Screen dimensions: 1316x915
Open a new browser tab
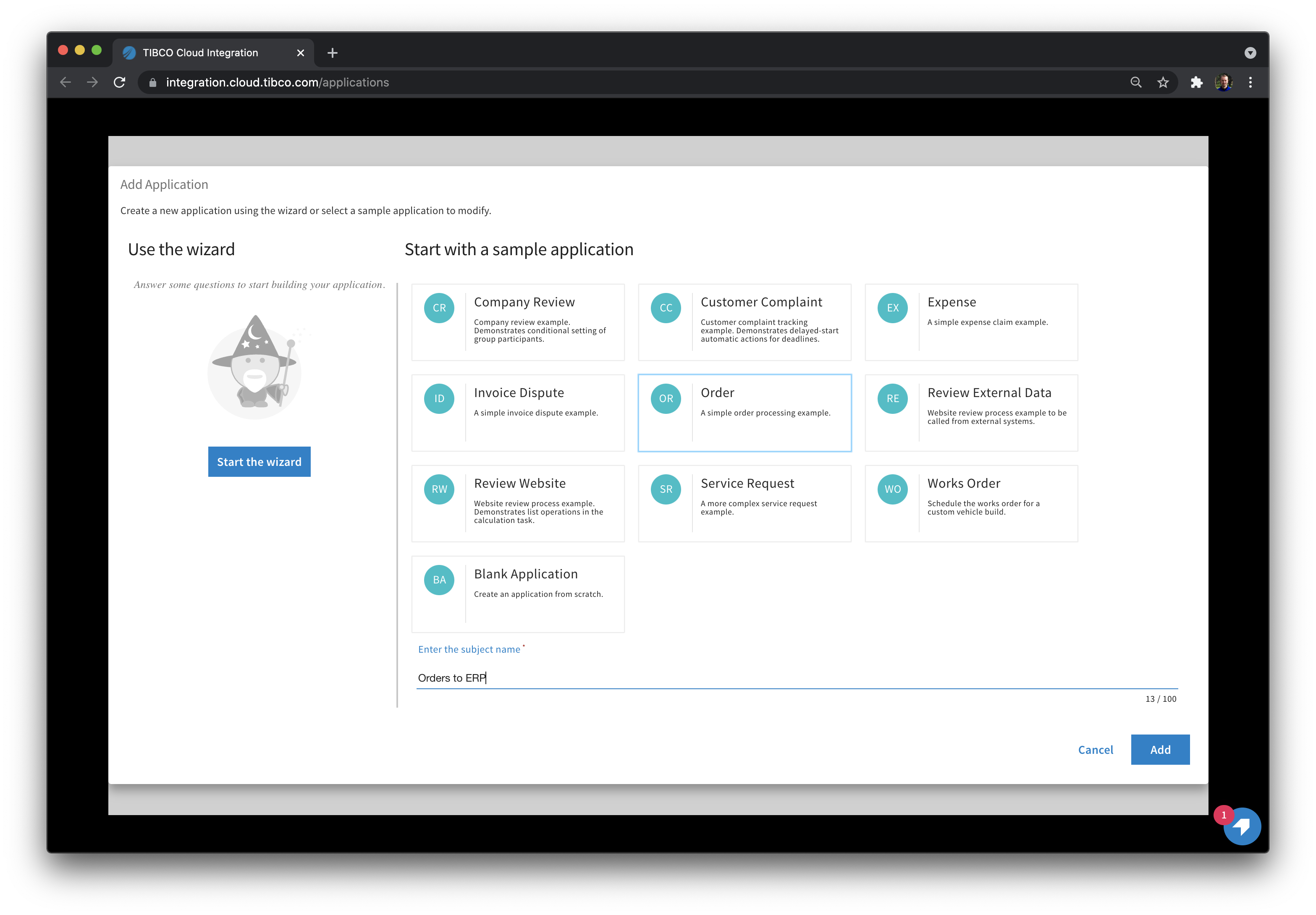[x=333, y=52]
